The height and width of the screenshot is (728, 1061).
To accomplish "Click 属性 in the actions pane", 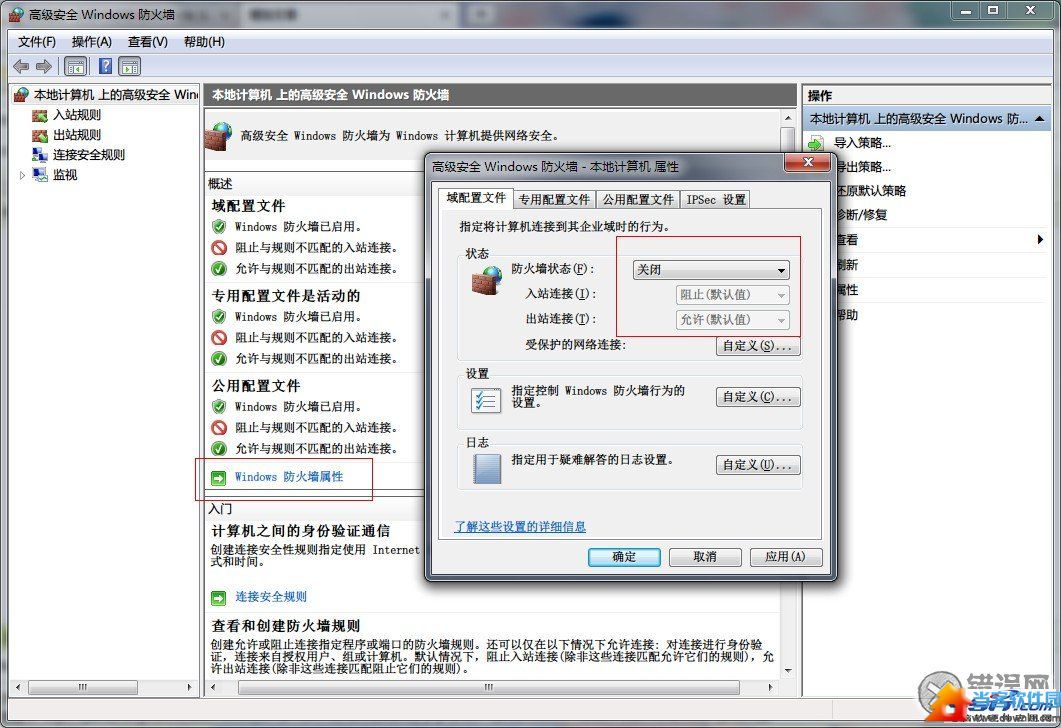I will pos(847,290).
